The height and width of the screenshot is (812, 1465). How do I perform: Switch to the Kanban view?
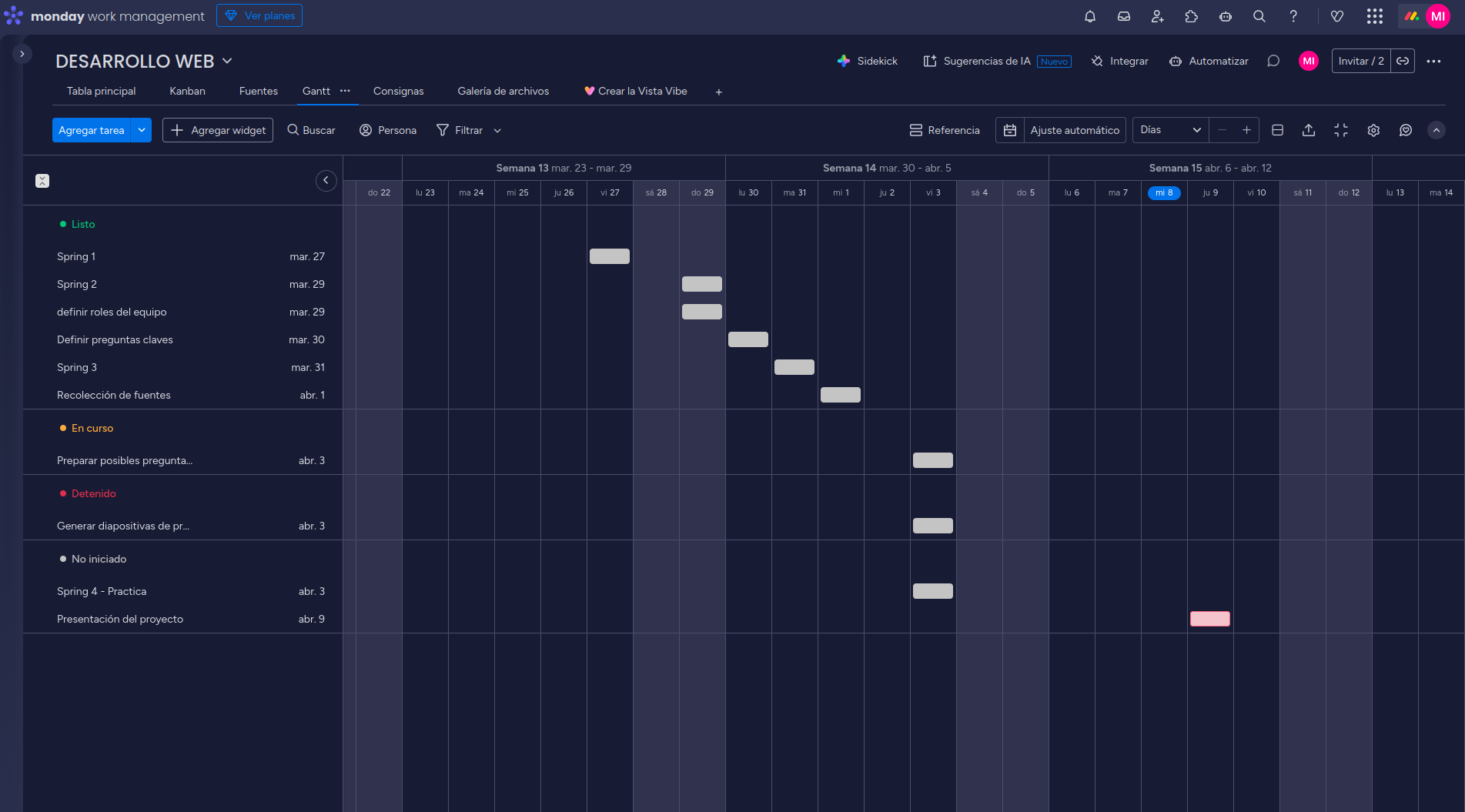pos(187,91)
